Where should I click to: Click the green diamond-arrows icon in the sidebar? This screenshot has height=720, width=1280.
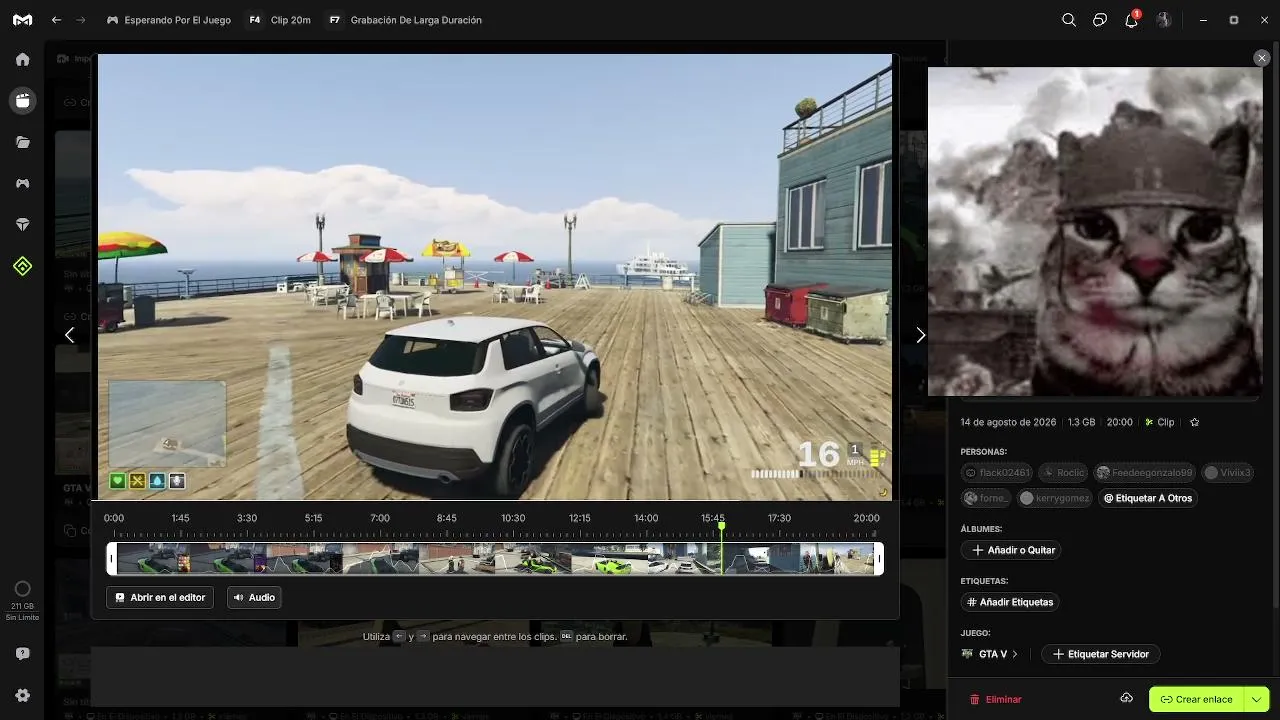tap(22, 266)
